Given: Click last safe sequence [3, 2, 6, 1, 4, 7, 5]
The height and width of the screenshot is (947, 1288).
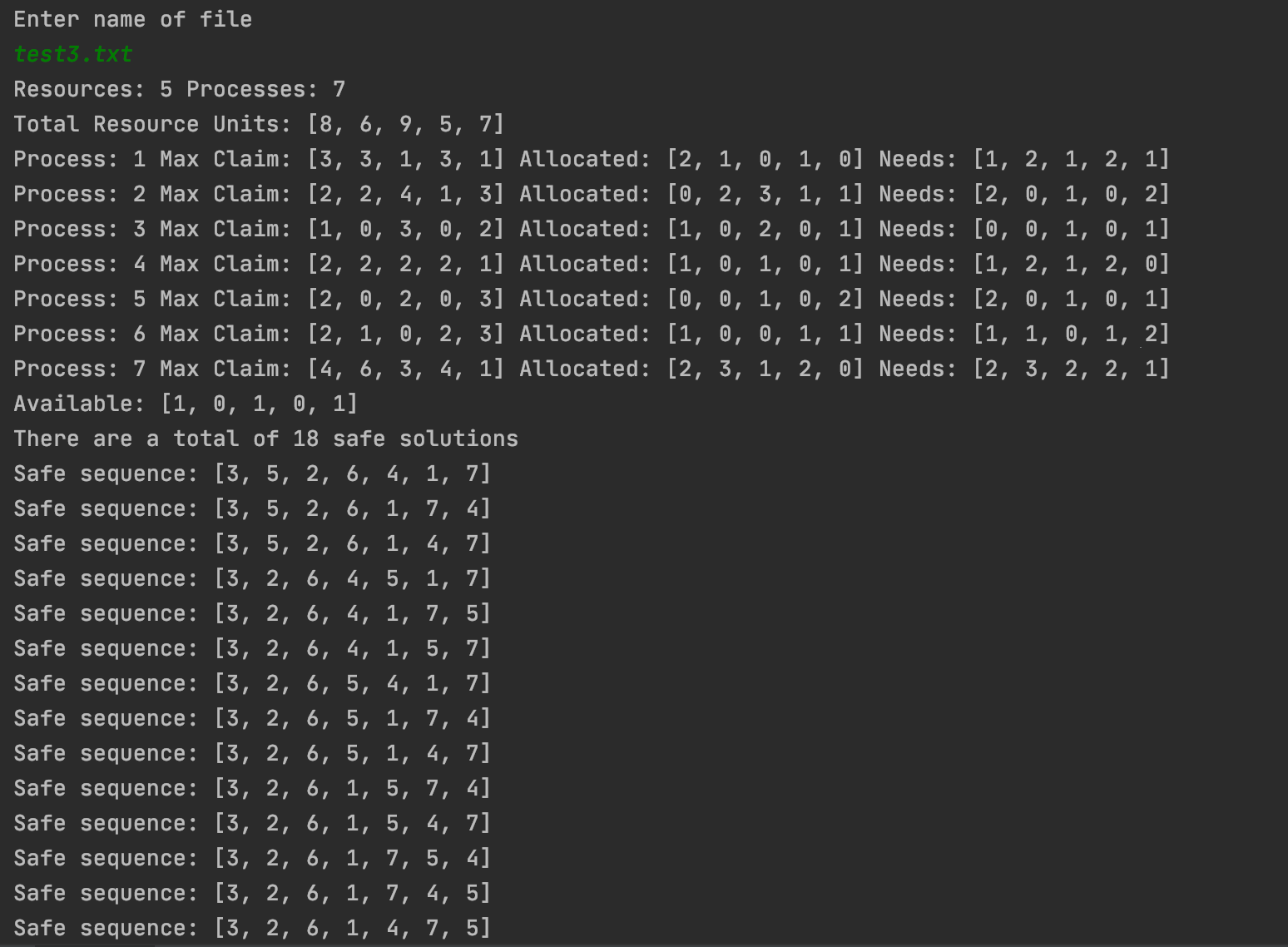Looking at the screenshot, I should [x=252, y=928].
